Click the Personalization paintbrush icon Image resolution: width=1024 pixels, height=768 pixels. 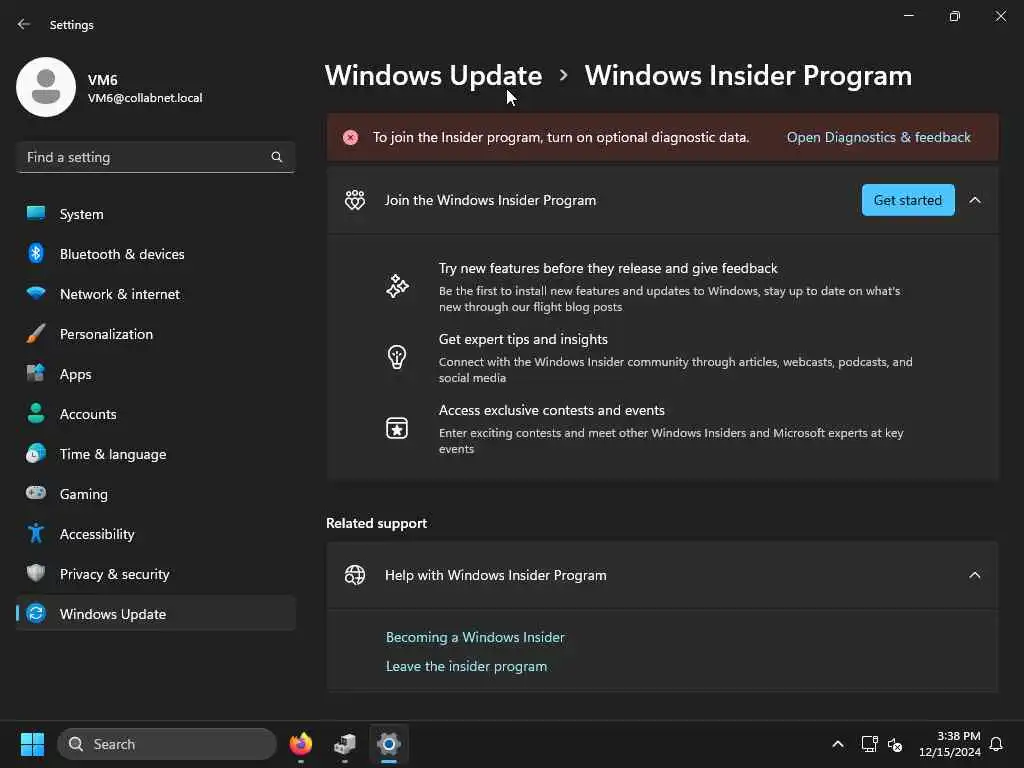pos(36,334)
